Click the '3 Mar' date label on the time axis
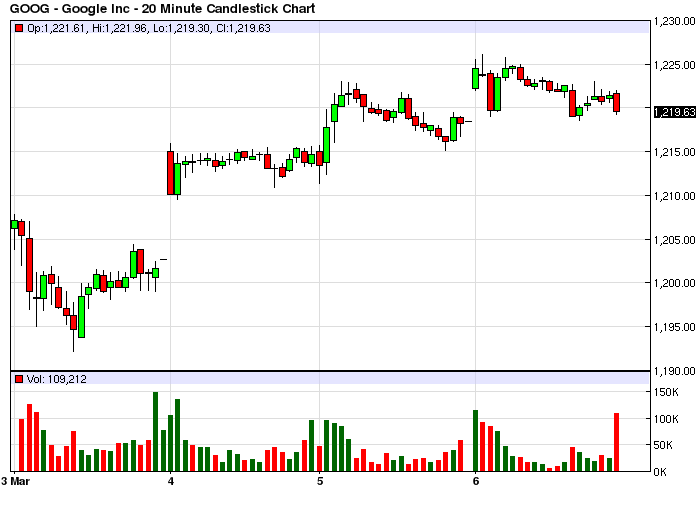Screen dimensions: 700x512 coord(15,481)
